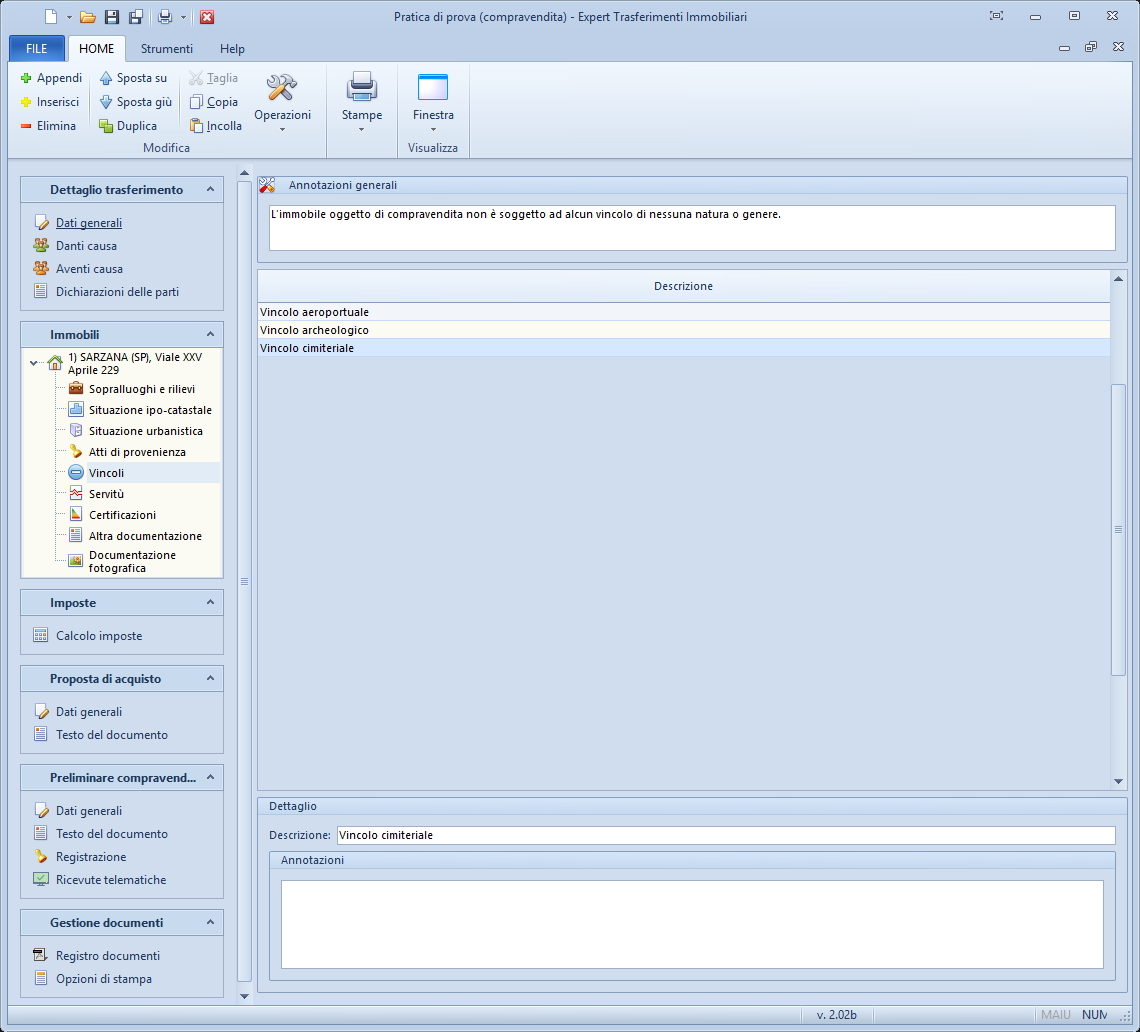Click the Incolla clipboard icon
1140x1032 pixels.
[x=197, y=126]
